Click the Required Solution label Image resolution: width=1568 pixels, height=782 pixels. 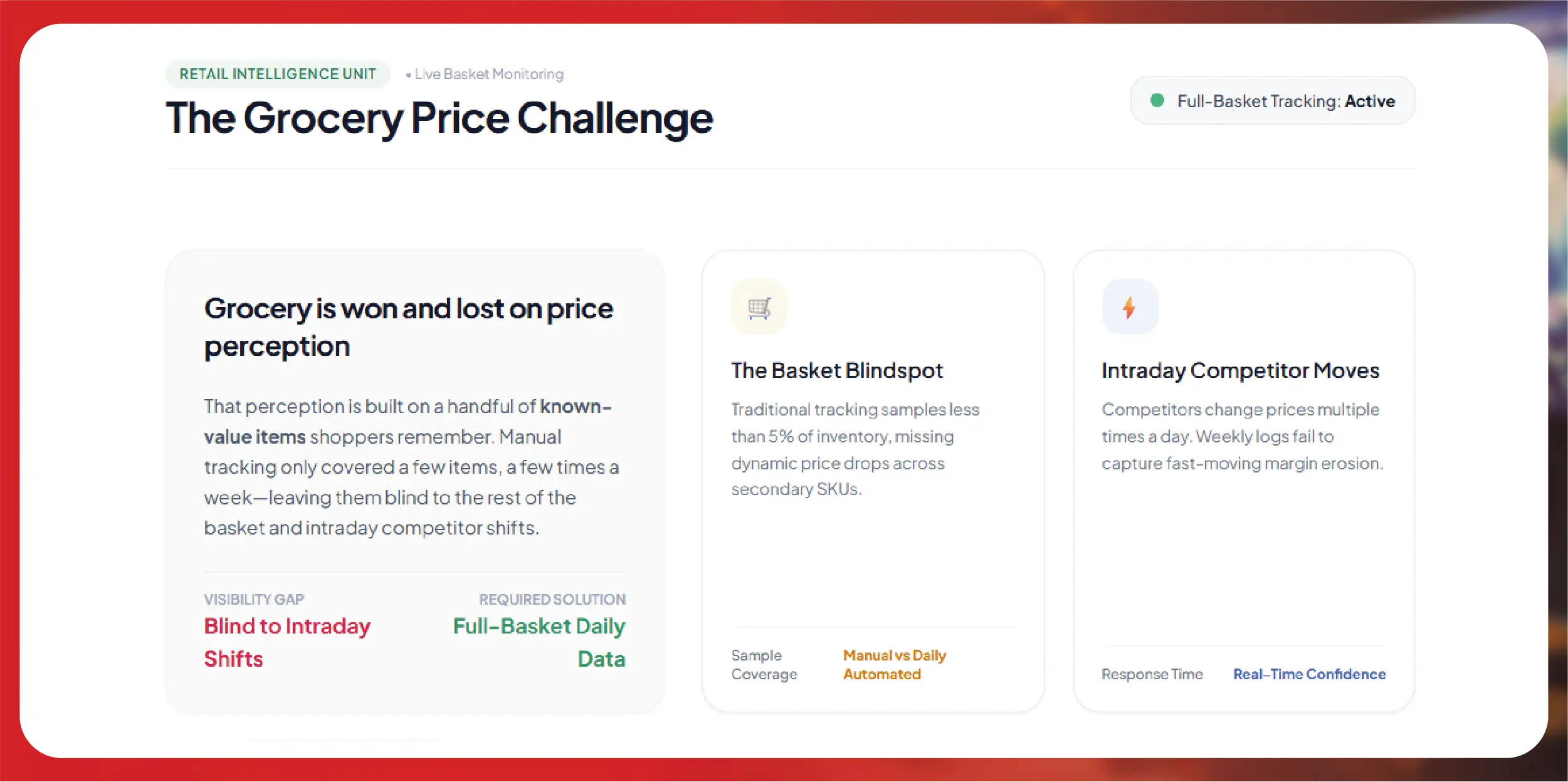[552, 600]
